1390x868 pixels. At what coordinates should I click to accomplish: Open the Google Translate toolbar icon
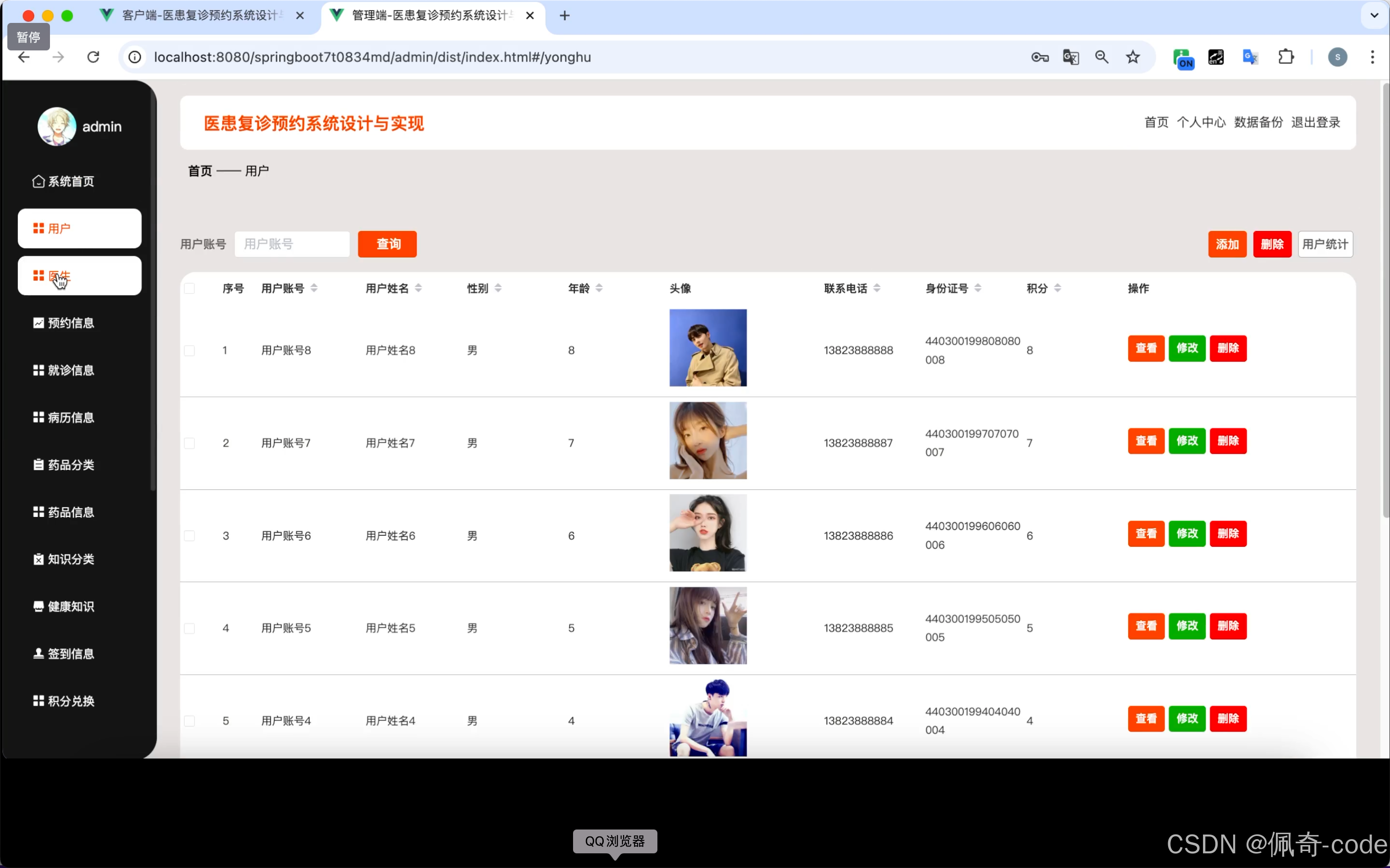point(1250,57)
